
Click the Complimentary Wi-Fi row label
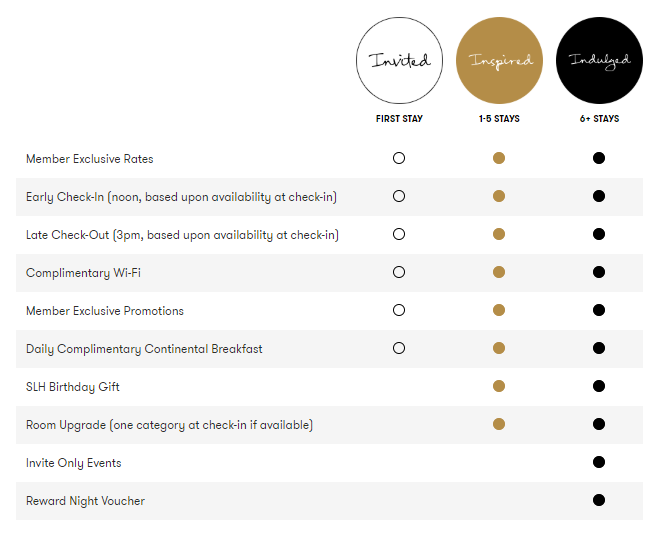(83, 273)
